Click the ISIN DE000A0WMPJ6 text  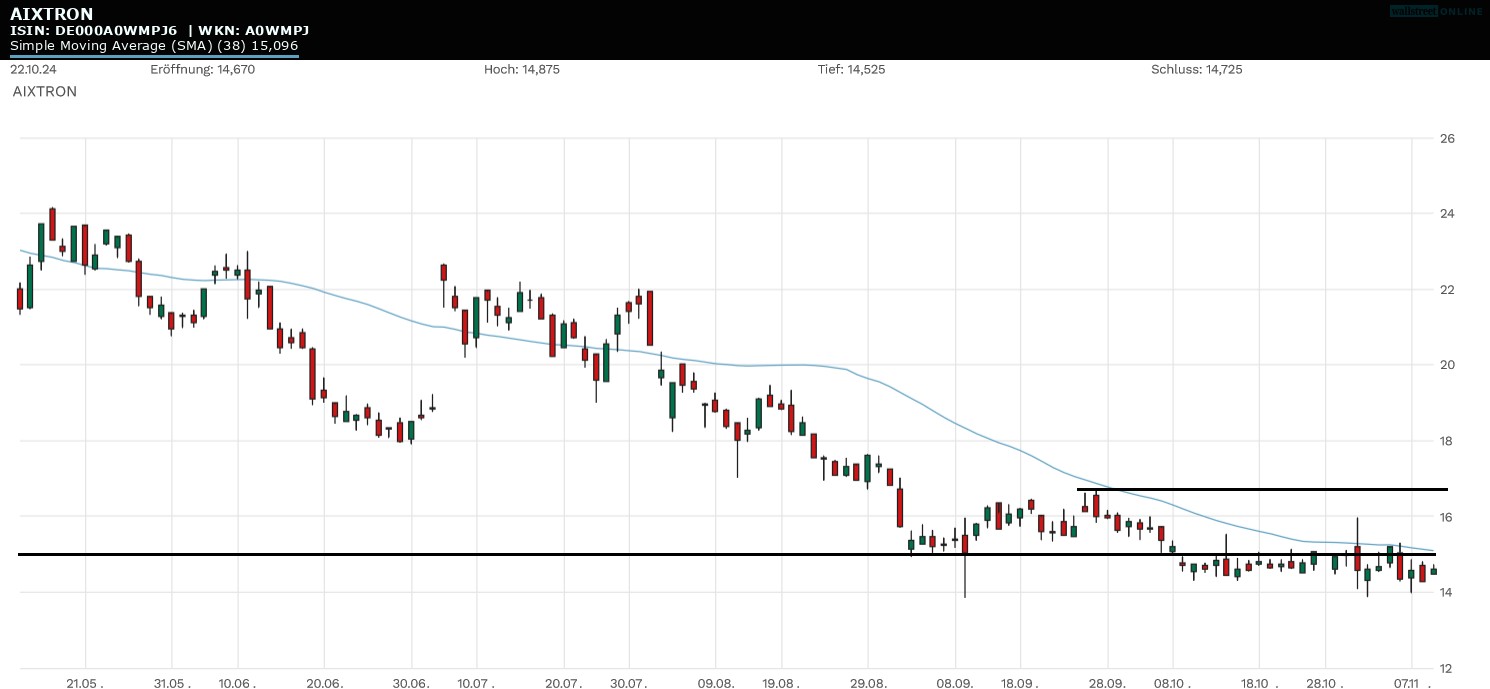pyautogui.click(x=94, y=30)
